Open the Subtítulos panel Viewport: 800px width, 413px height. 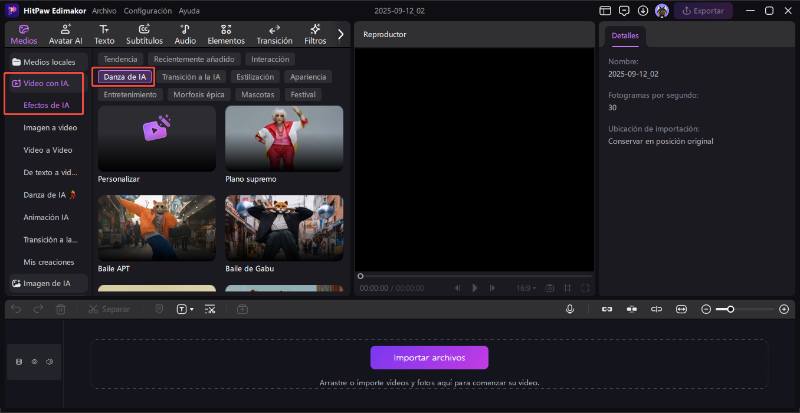[144, 35]
